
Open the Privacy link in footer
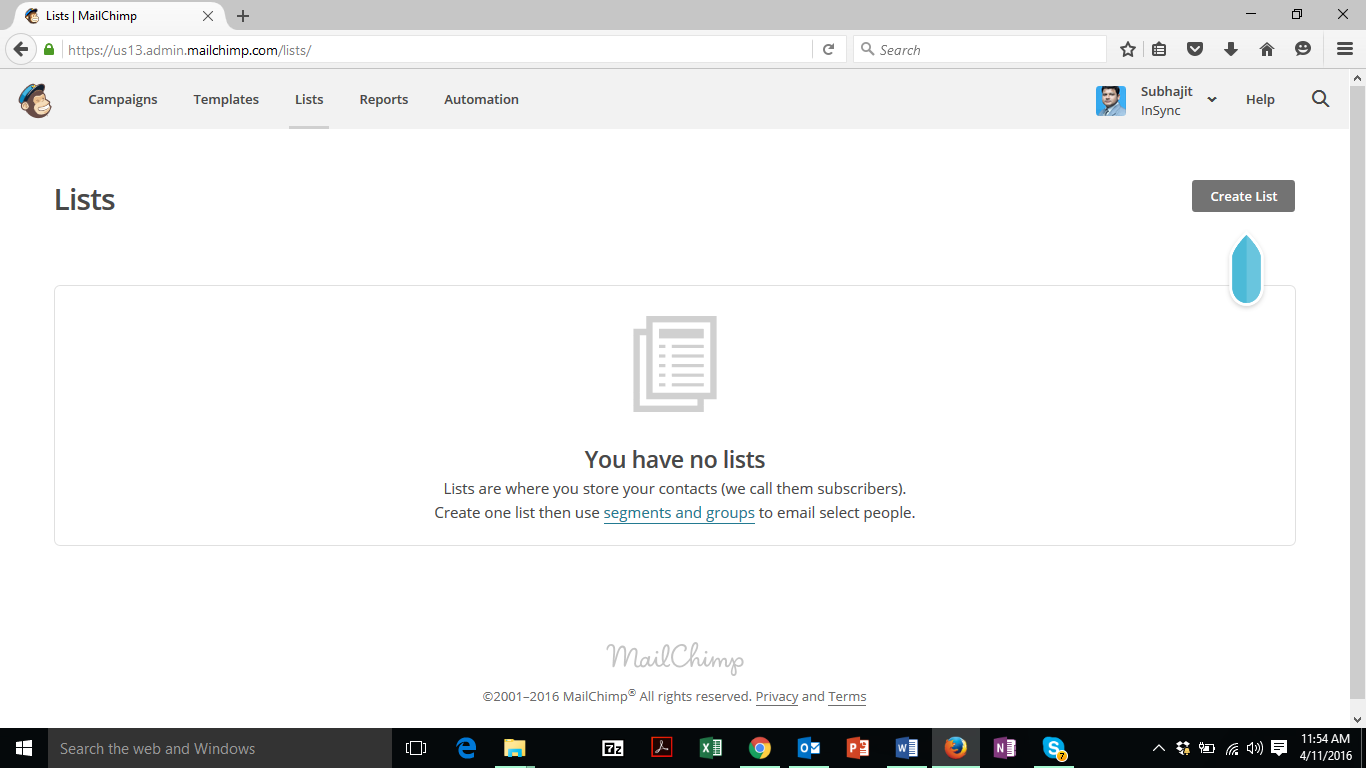(x=777, y=697)
